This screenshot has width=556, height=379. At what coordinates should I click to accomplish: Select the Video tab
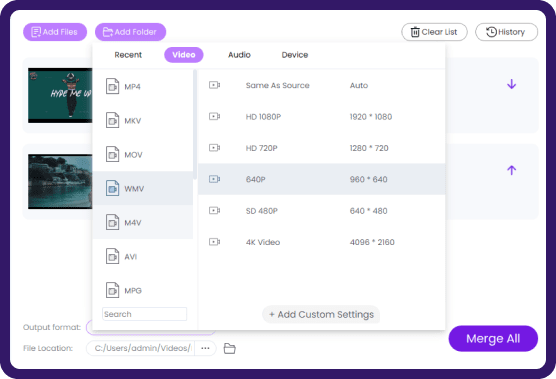coord(184,55)
